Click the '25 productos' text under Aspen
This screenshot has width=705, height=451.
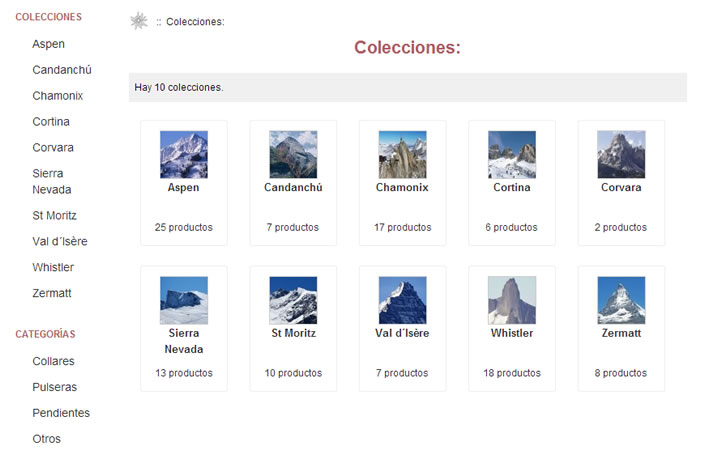(x=184, y=228)
